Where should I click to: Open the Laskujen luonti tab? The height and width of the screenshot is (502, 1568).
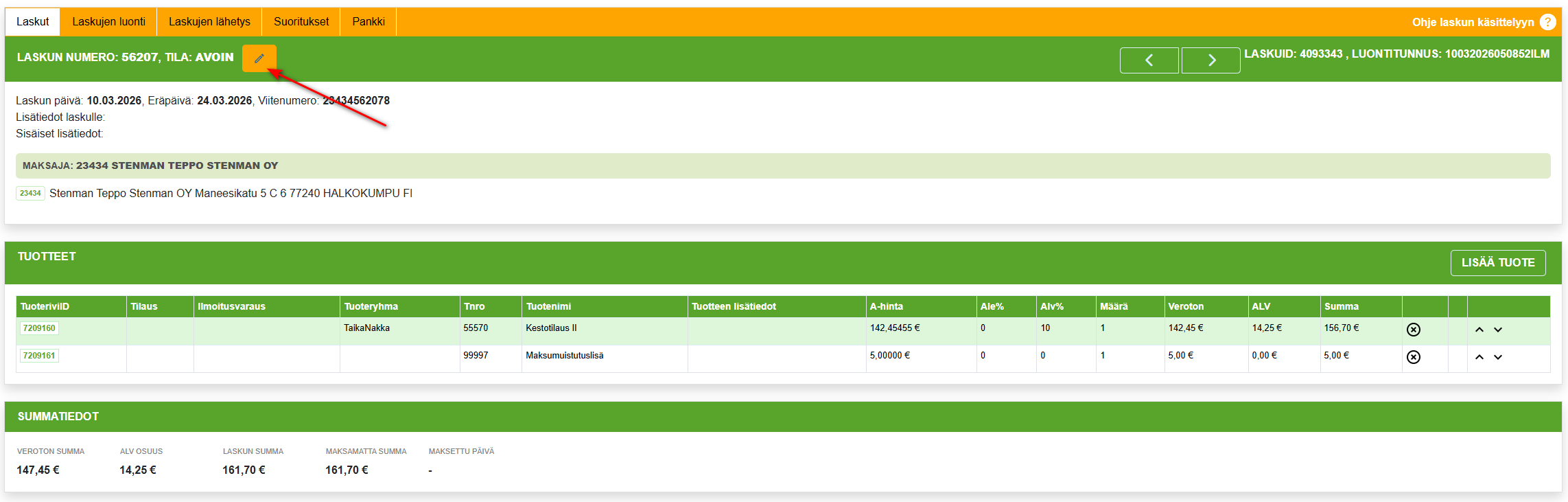pos(108,22)
